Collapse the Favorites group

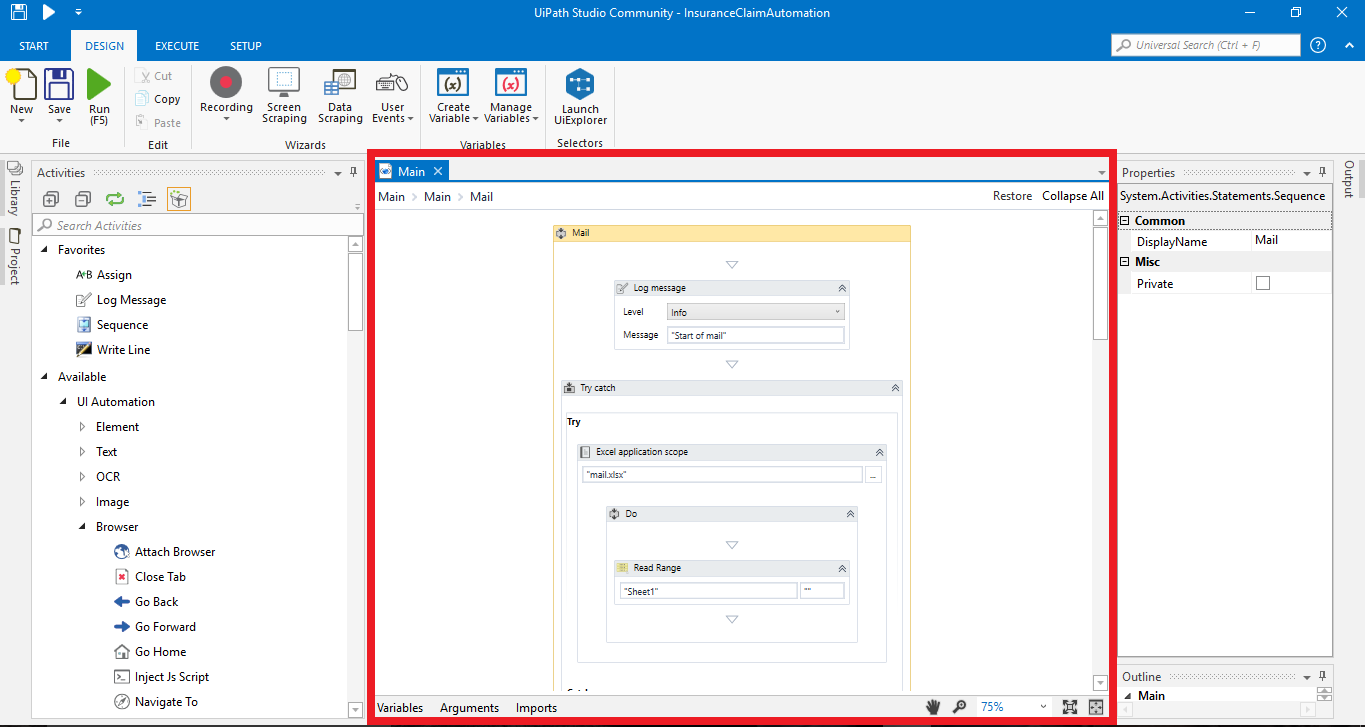click(x=44, y=250)
